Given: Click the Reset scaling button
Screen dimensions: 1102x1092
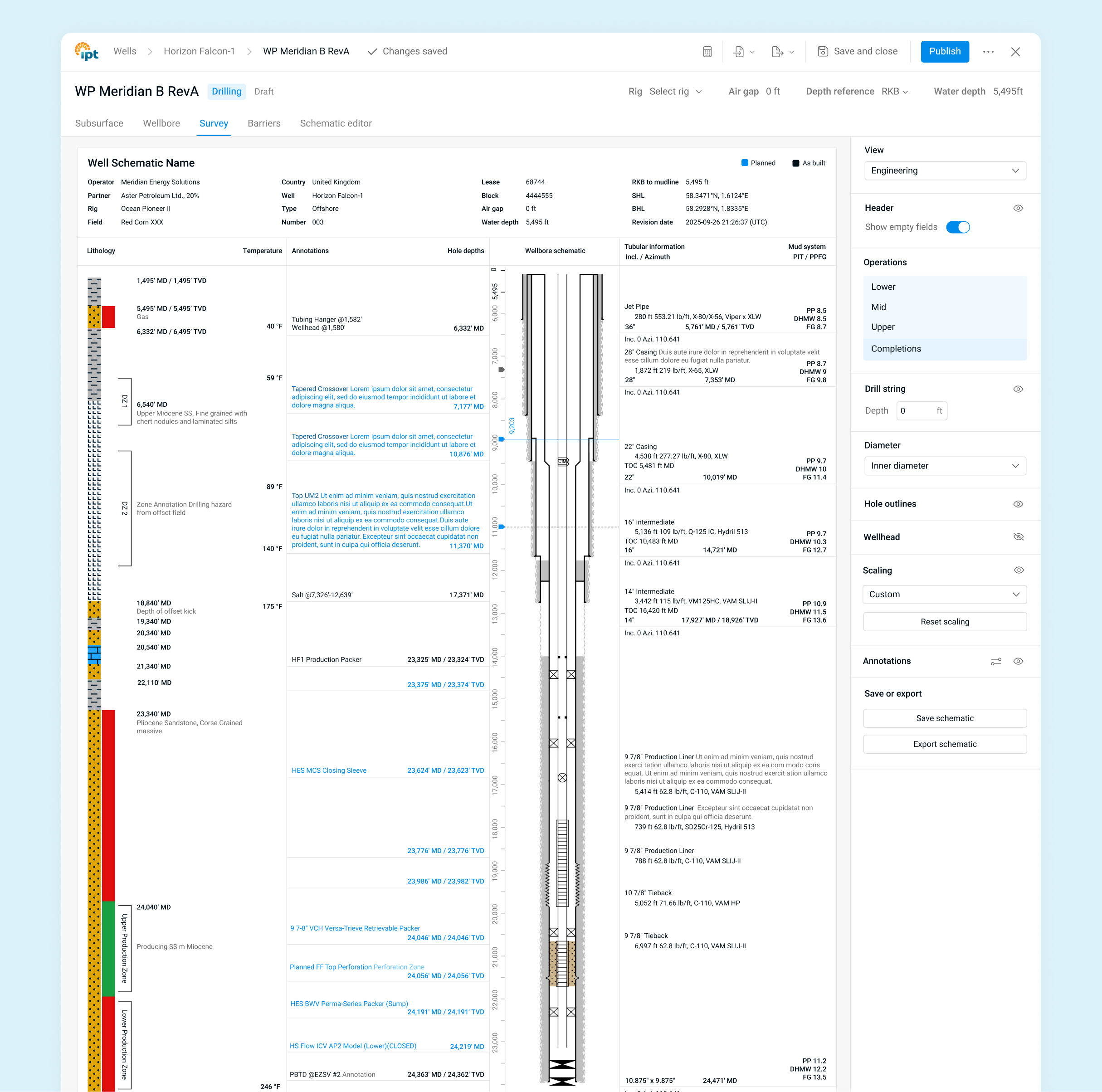Looking at the screenshot, I should (x=945, y=622).
